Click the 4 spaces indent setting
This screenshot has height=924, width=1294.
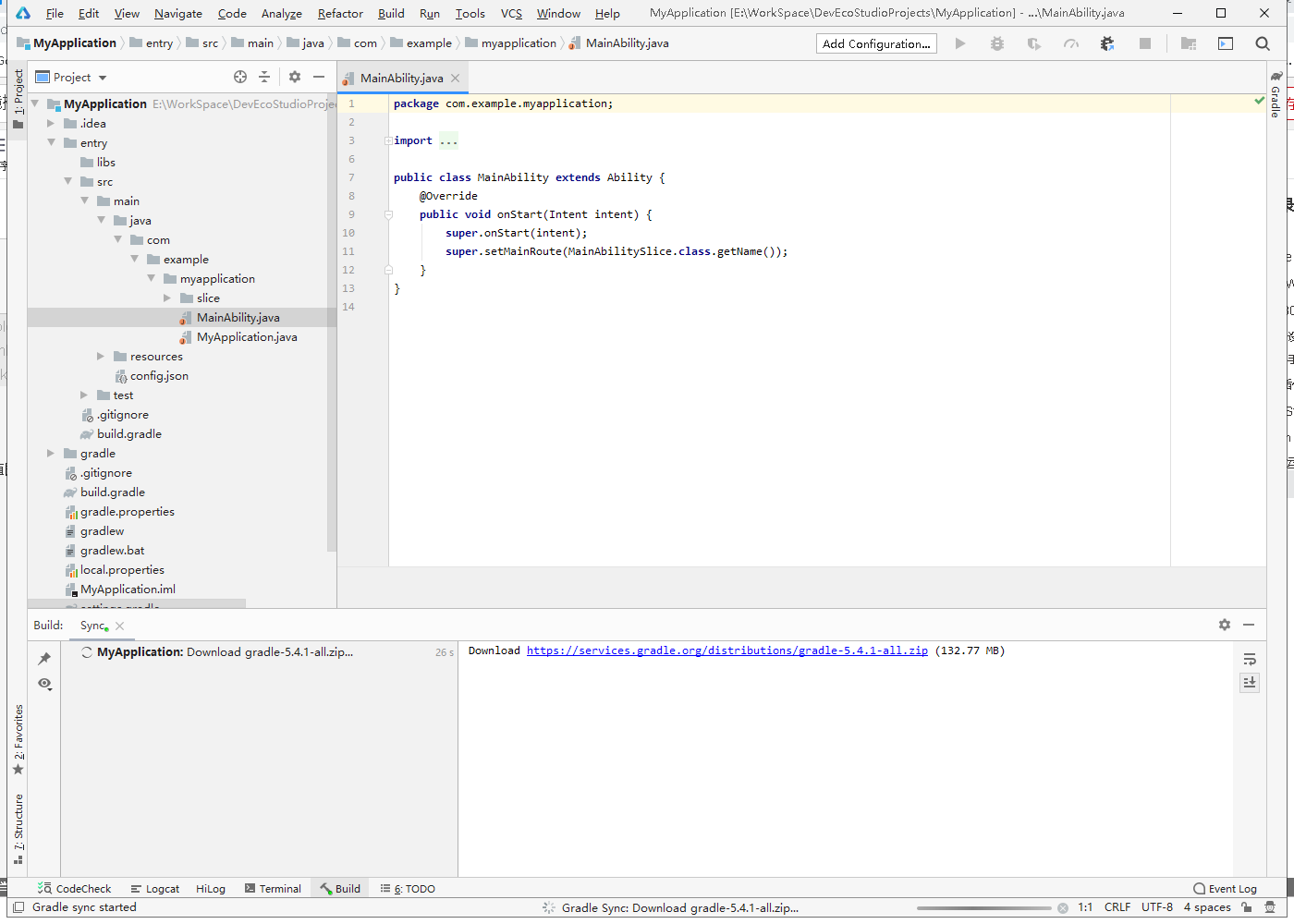(x=1207, y=907)
